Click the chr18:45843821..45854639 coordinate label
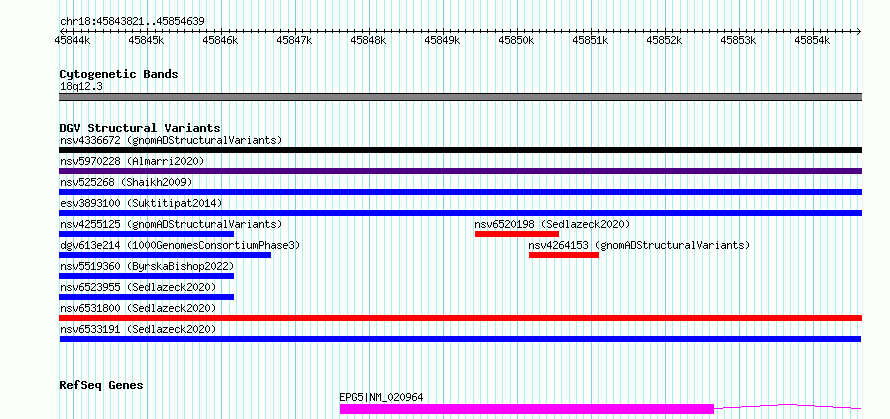890x419 pixels. point(132,21)
